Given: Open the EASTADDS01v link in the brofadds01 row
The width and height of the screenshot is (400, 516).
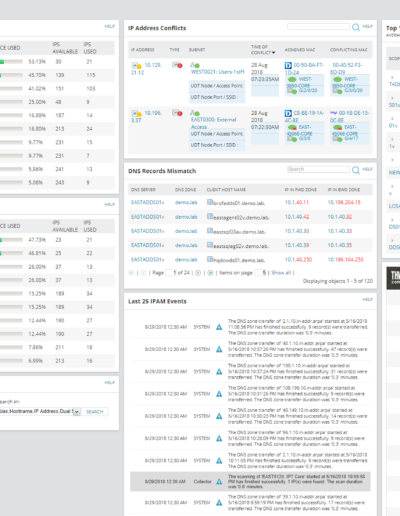Looking at the screenshot, I should click(x=148, y=202).
